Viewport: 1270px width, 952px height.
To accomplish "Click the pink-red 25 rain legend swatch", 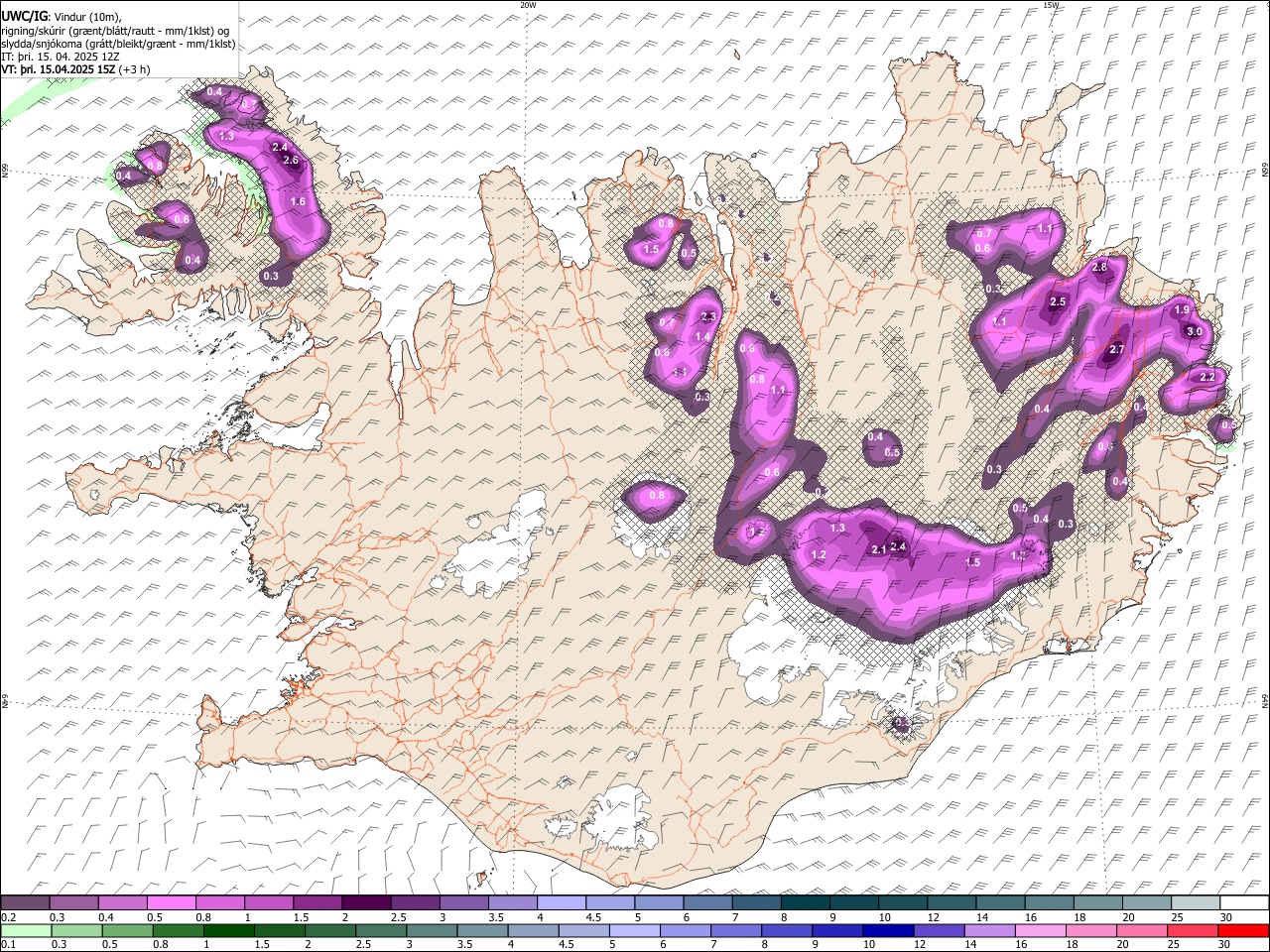I will pyautogui.click(x=1194, y=930).
